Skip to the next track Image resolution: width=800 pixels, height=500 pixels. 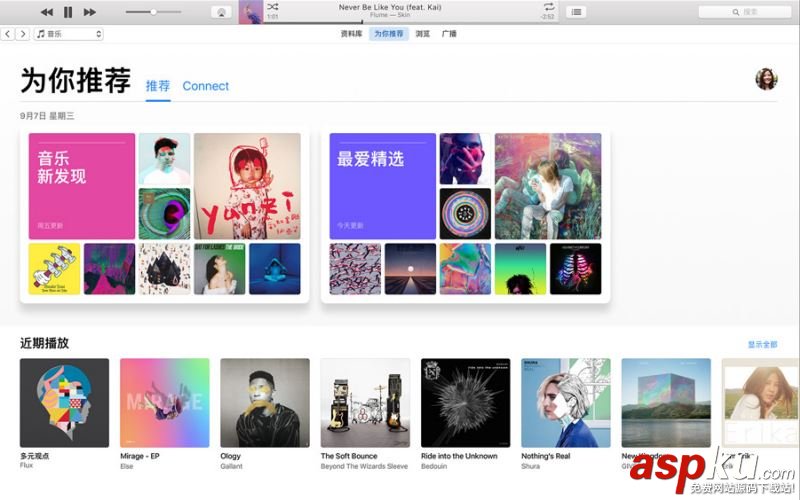pyautogui.click(x=90, y=12)
